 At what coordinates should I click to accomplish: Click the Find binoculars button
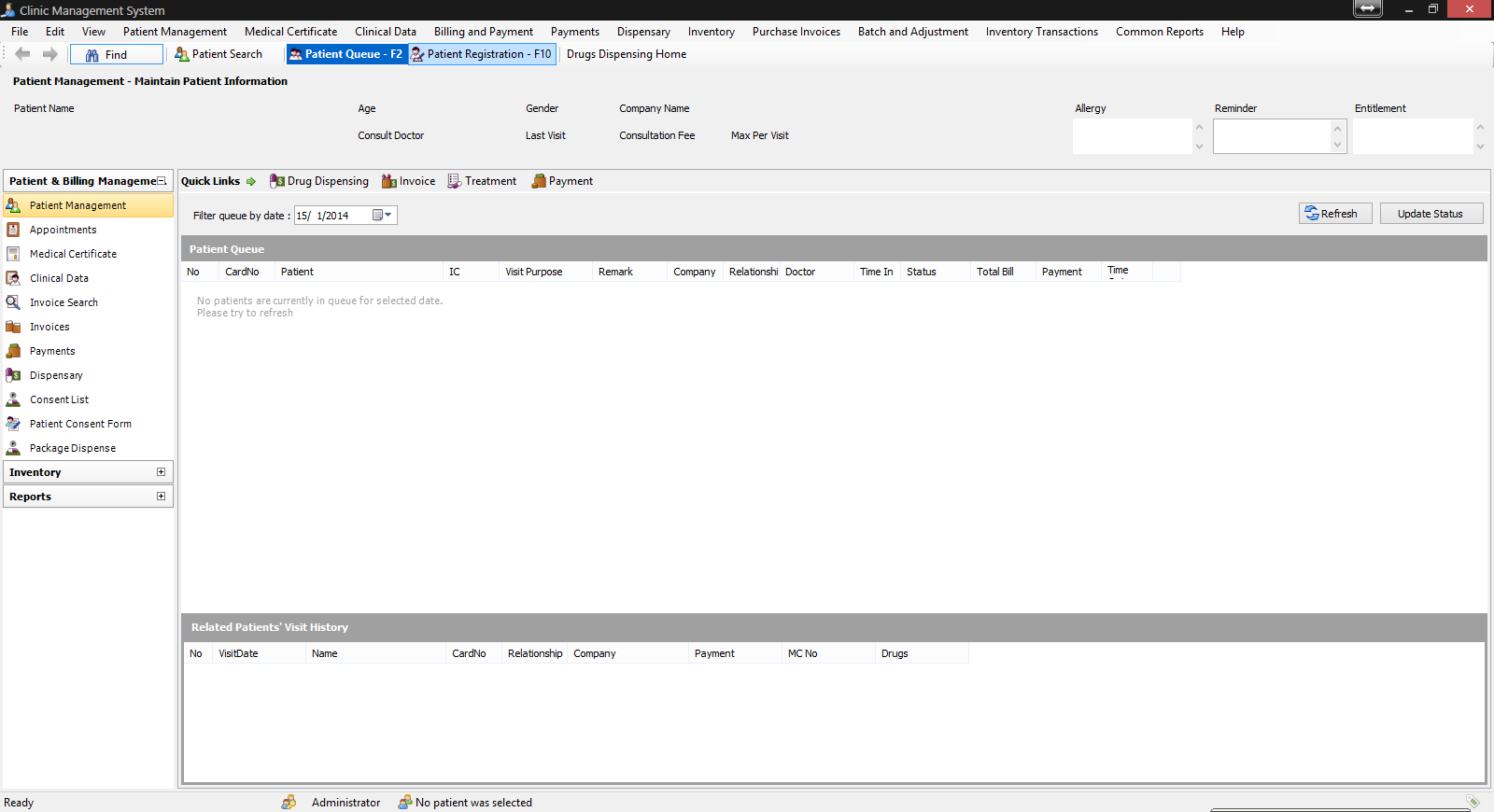[117, 55]
